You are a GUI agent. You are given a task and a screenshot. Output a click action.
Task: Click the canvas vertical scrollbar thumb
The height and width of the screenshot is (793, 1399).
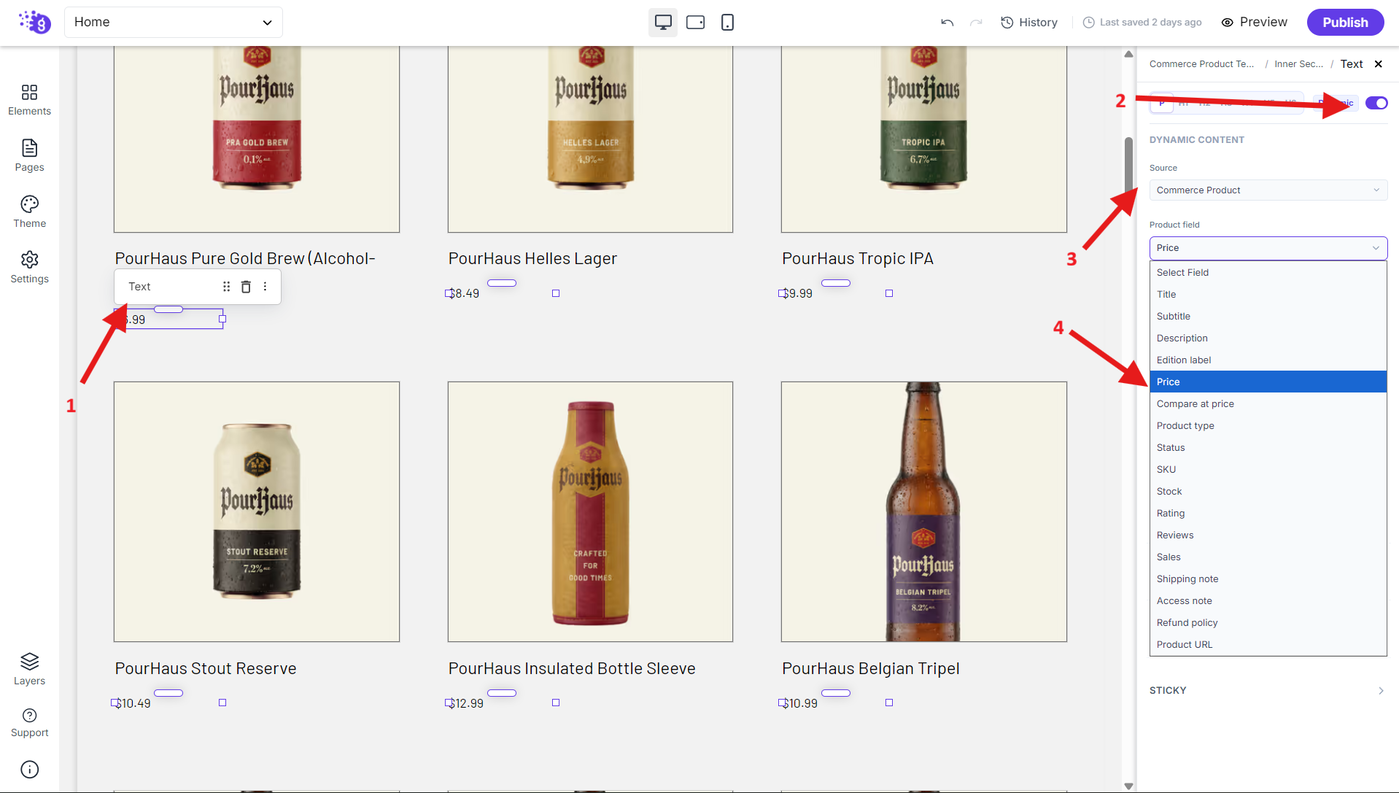(1129, 165)
